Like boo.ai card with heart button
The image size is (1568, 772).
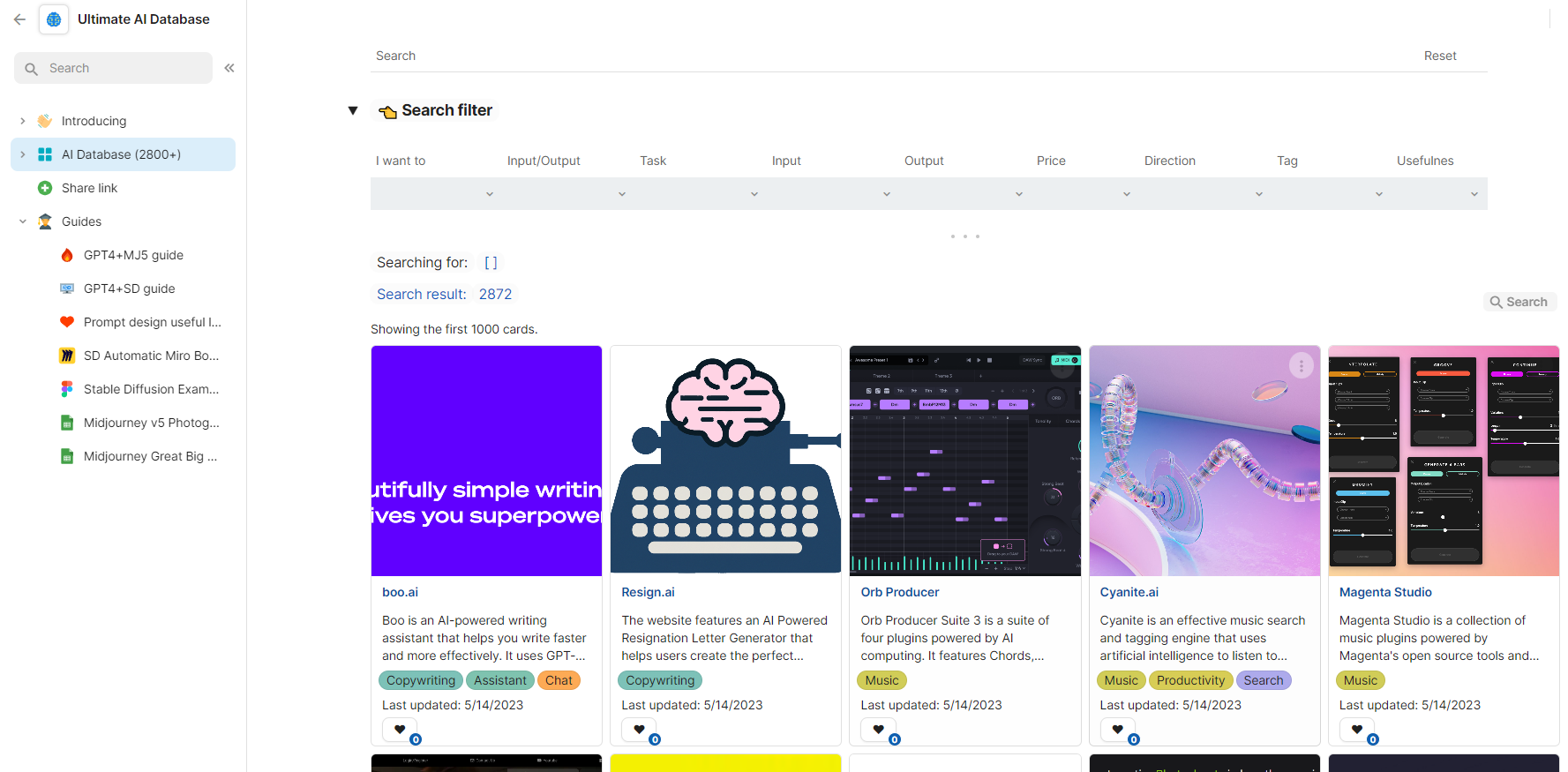[x=400, y=730]
